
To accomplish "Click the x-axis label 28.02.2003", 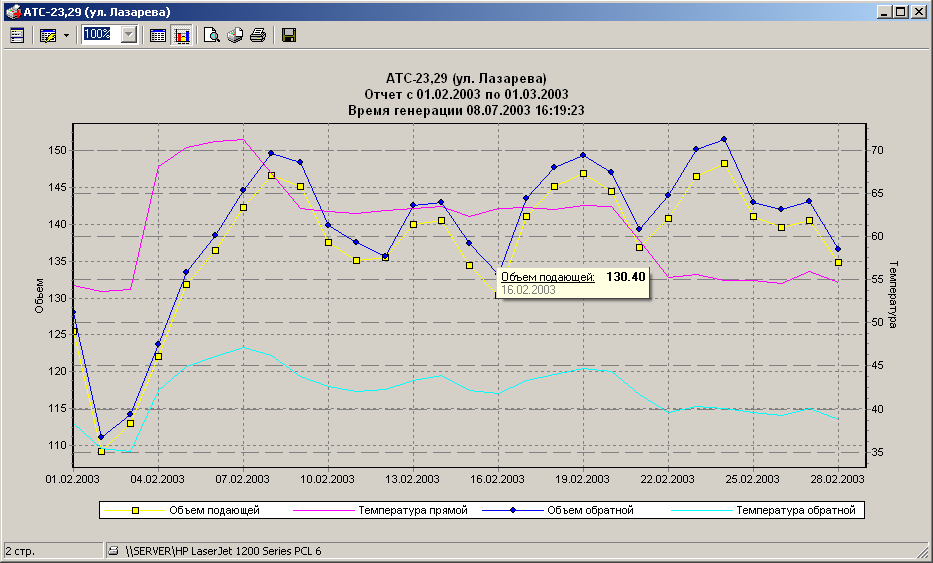I will (x=838, y=479).
